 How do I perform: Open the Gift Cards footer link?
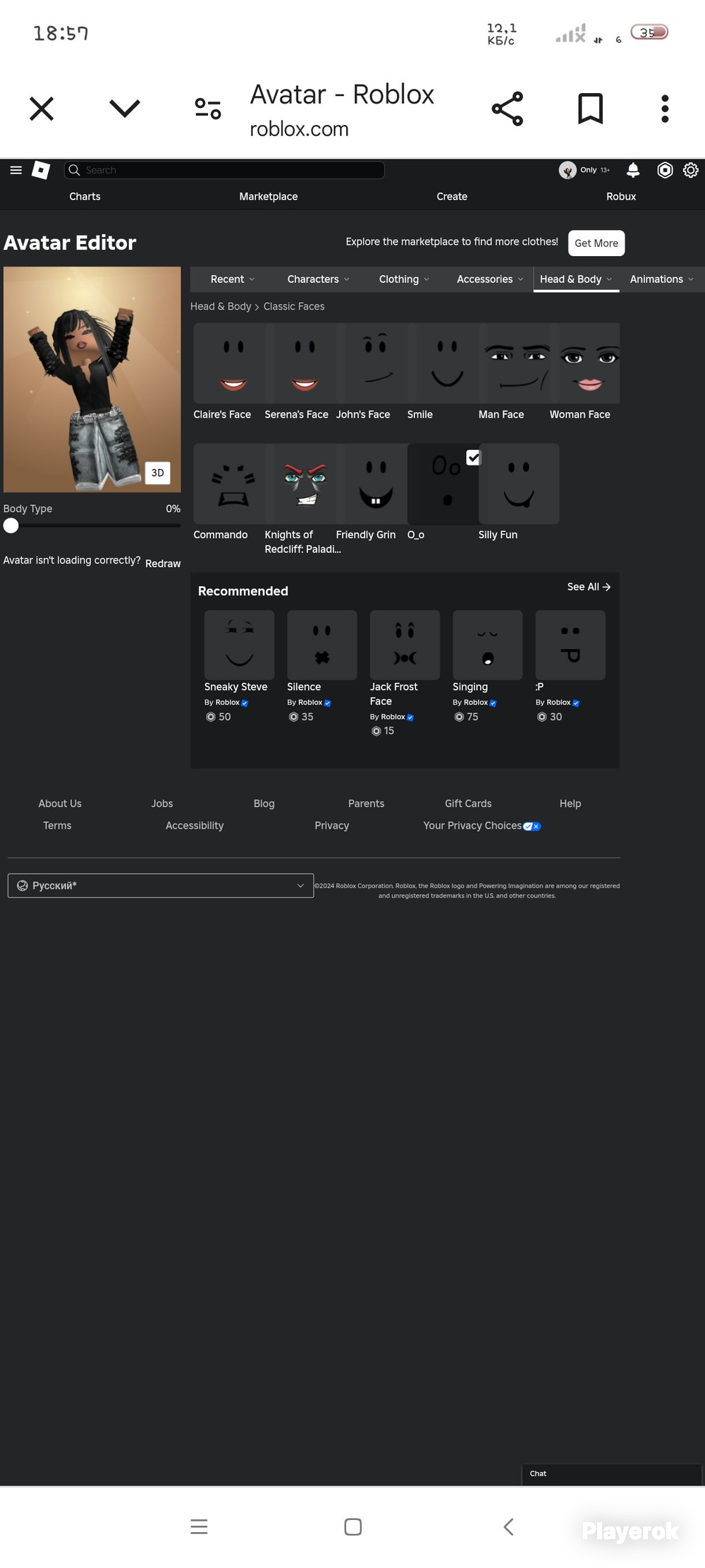pos(468,803)
